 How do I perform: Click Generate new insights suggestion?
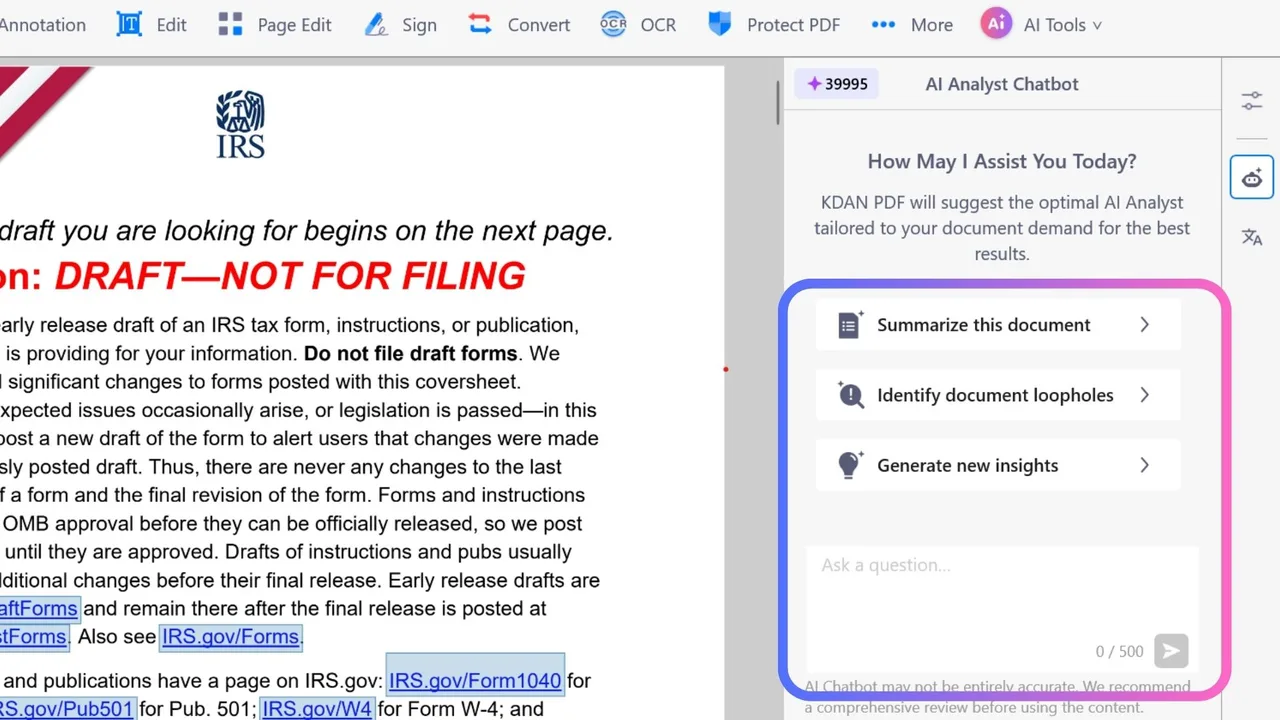coord(998,465)
